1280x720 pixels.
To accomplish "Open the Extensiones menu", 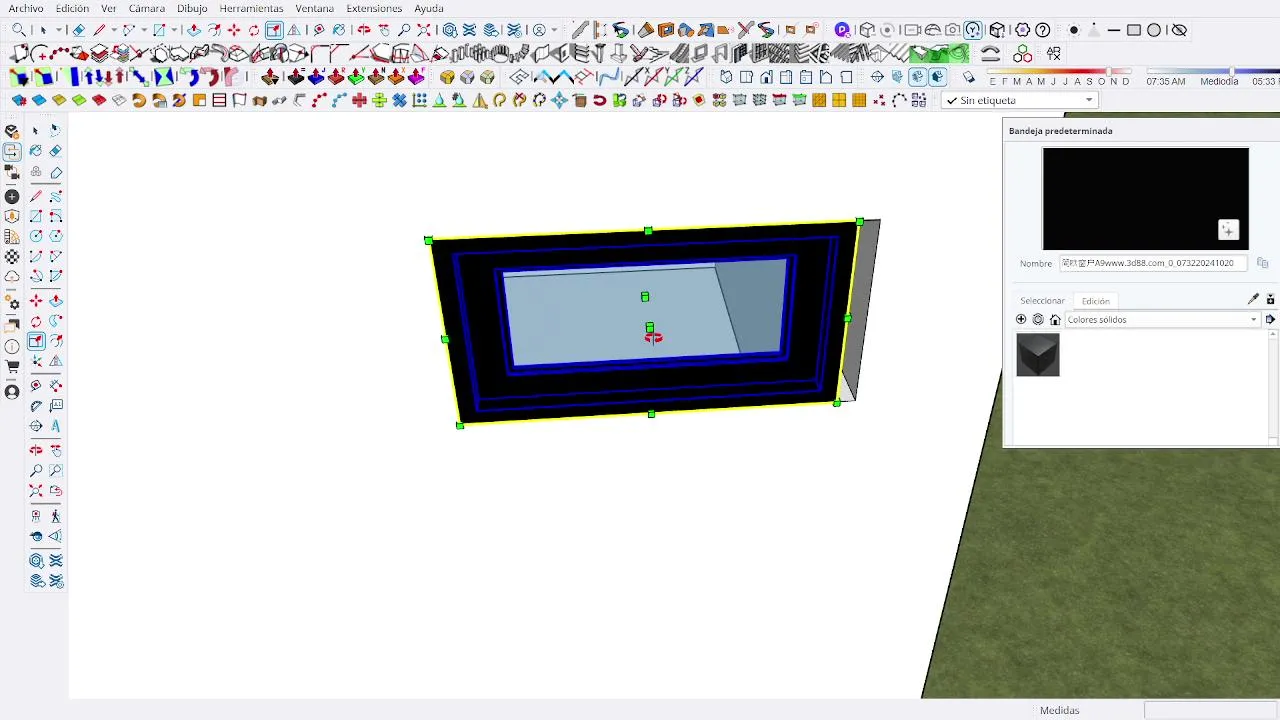I will click(x=374, y=8).
